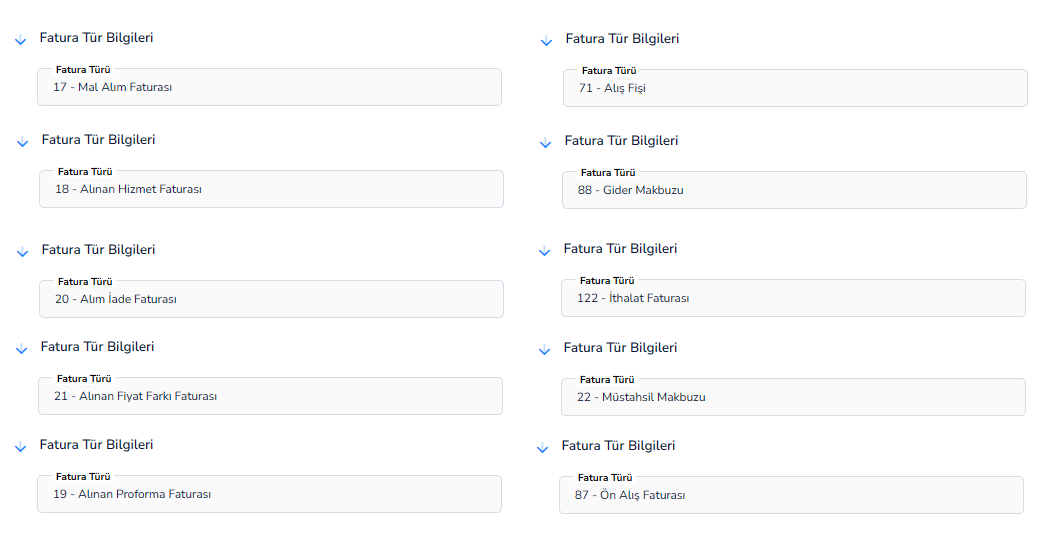Collapse section above 122 - İthalat Faturası
The height and width of the screenshot is (542, 1053).
(545, 251)
